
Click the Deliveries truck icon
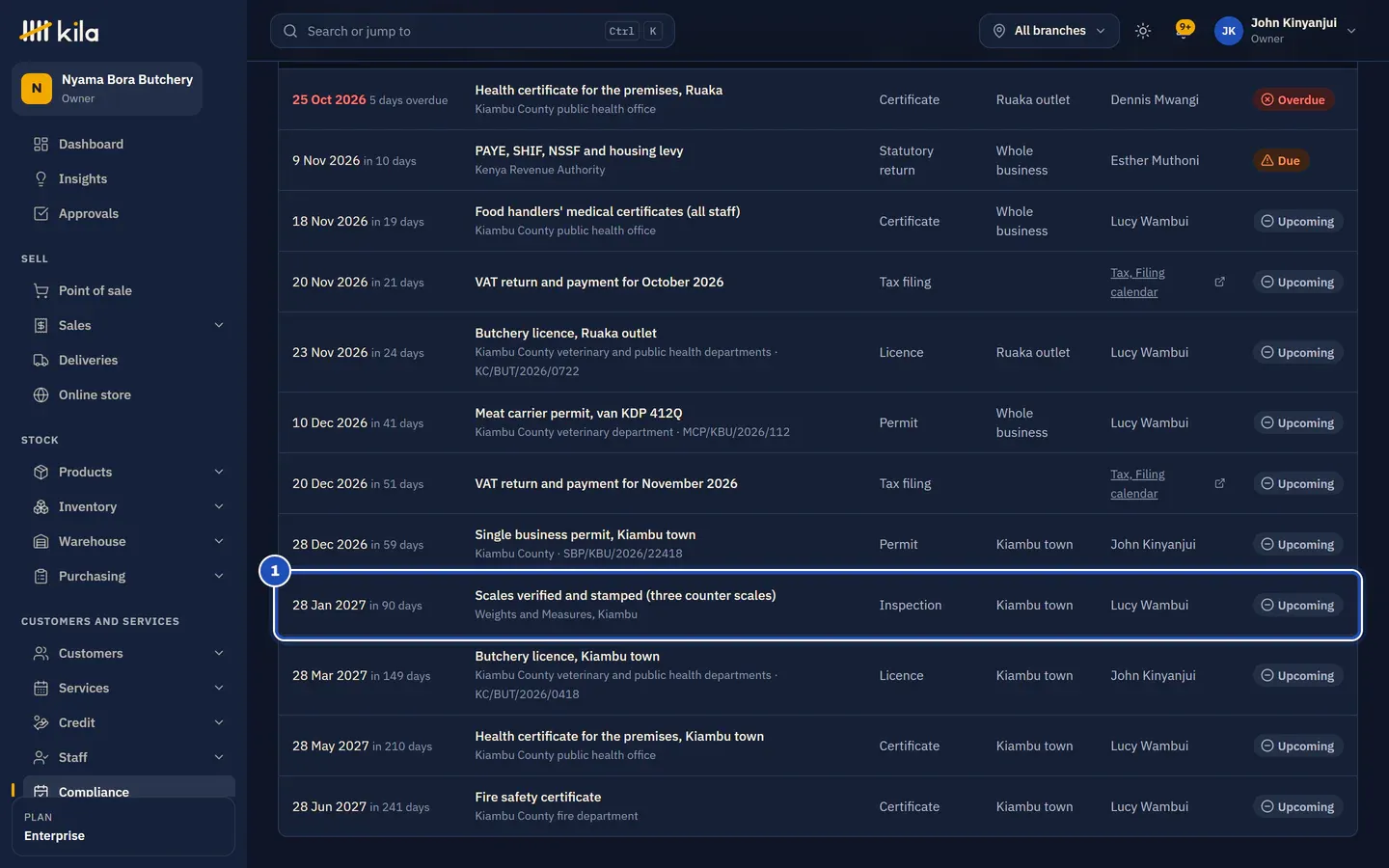point(41,360)
